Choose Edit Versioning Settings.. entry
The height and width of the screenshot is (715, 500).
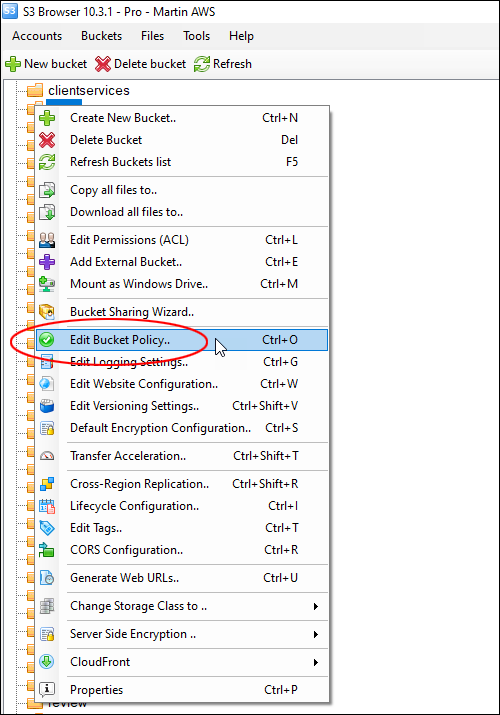pyautogui.click(x=182, y=406)
